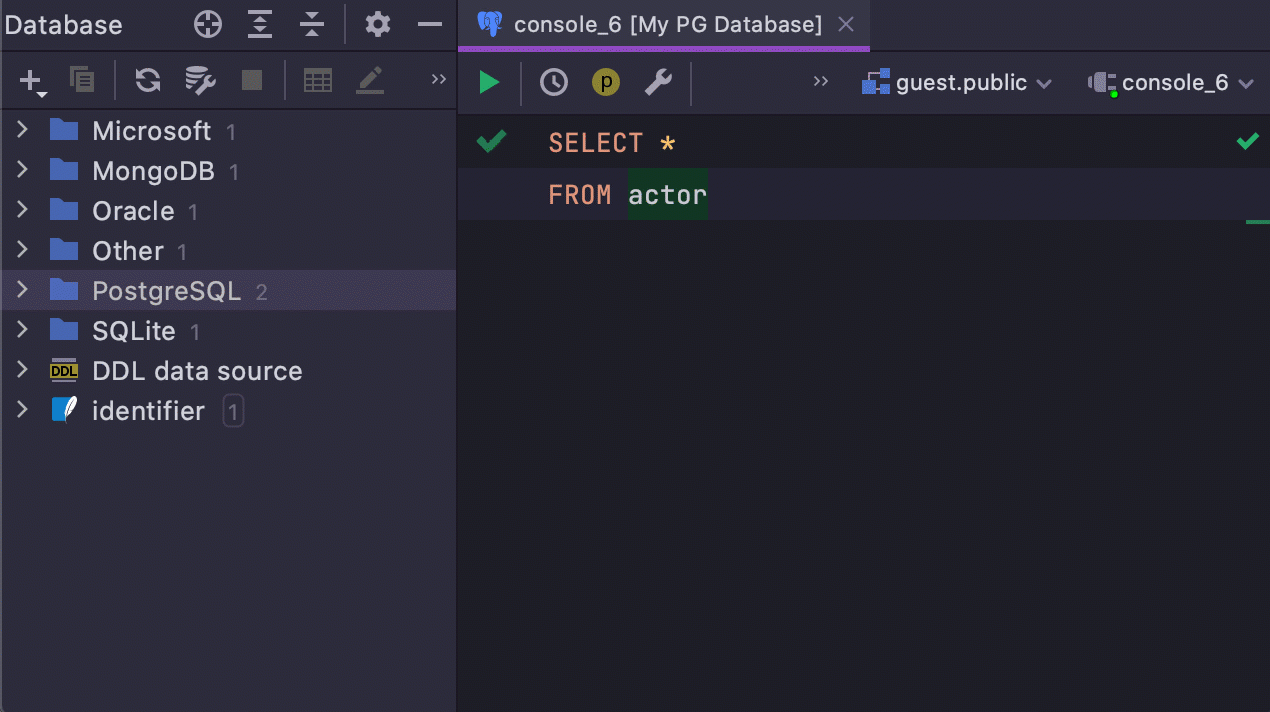Click the identifier feather icon
Viewport: 1270px width, 712px height.
pos(64,410)
